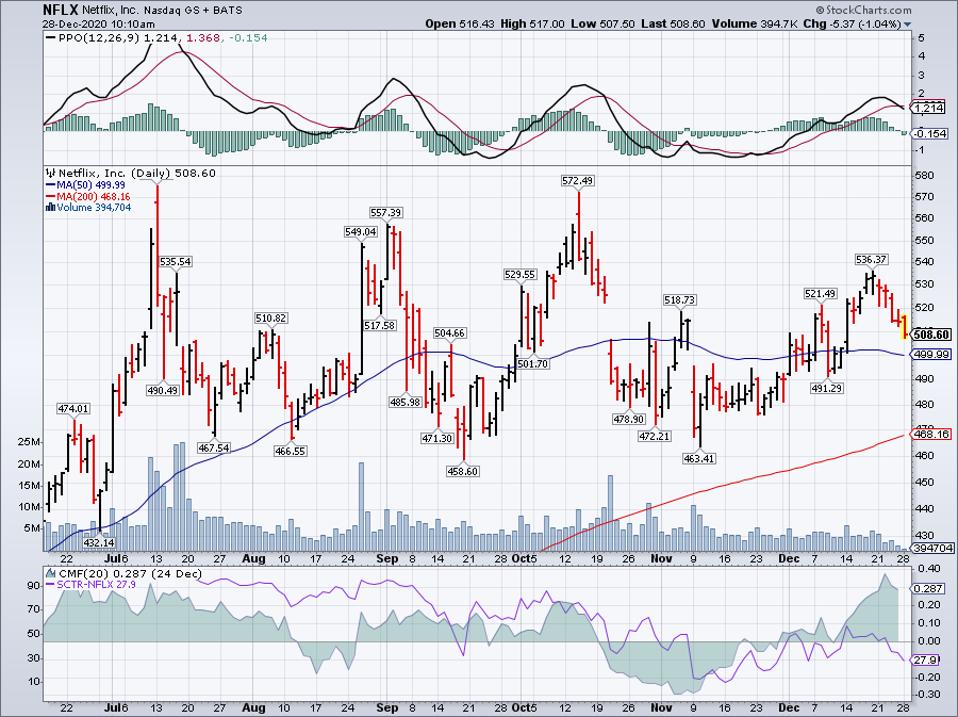Click the date stamp '28-Dec-2020 10:10am'
The image size is (958, 717).
pos(98,24)
